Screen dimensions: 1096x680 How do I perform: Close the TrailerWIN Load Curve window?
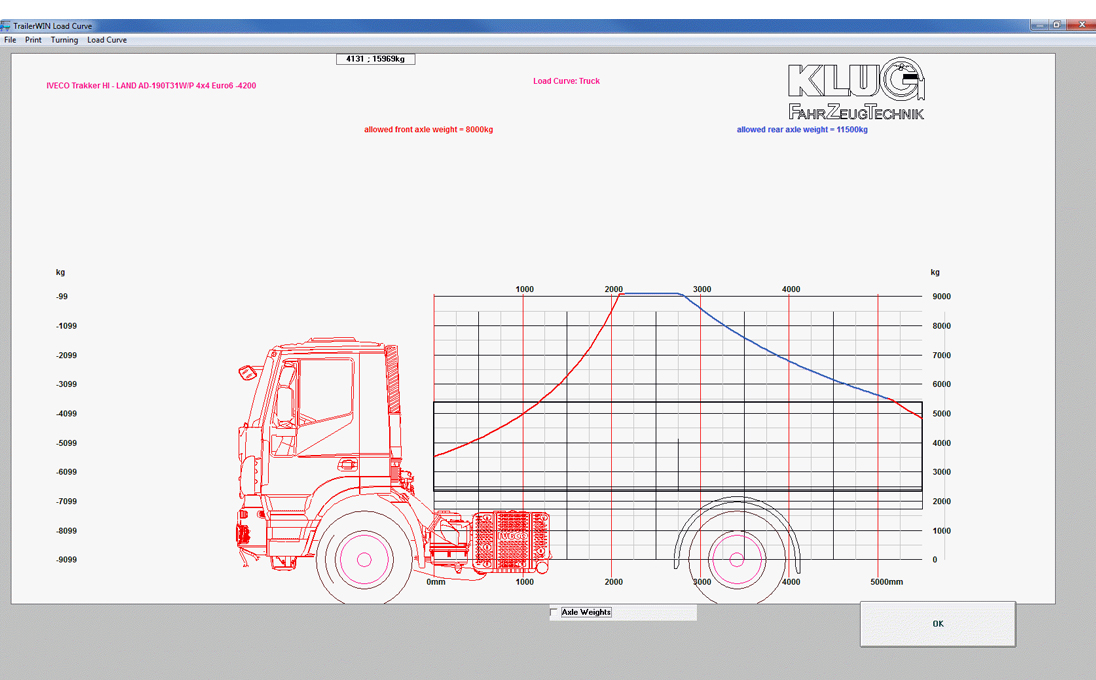pyautogui.click(x=1081, y=24)
